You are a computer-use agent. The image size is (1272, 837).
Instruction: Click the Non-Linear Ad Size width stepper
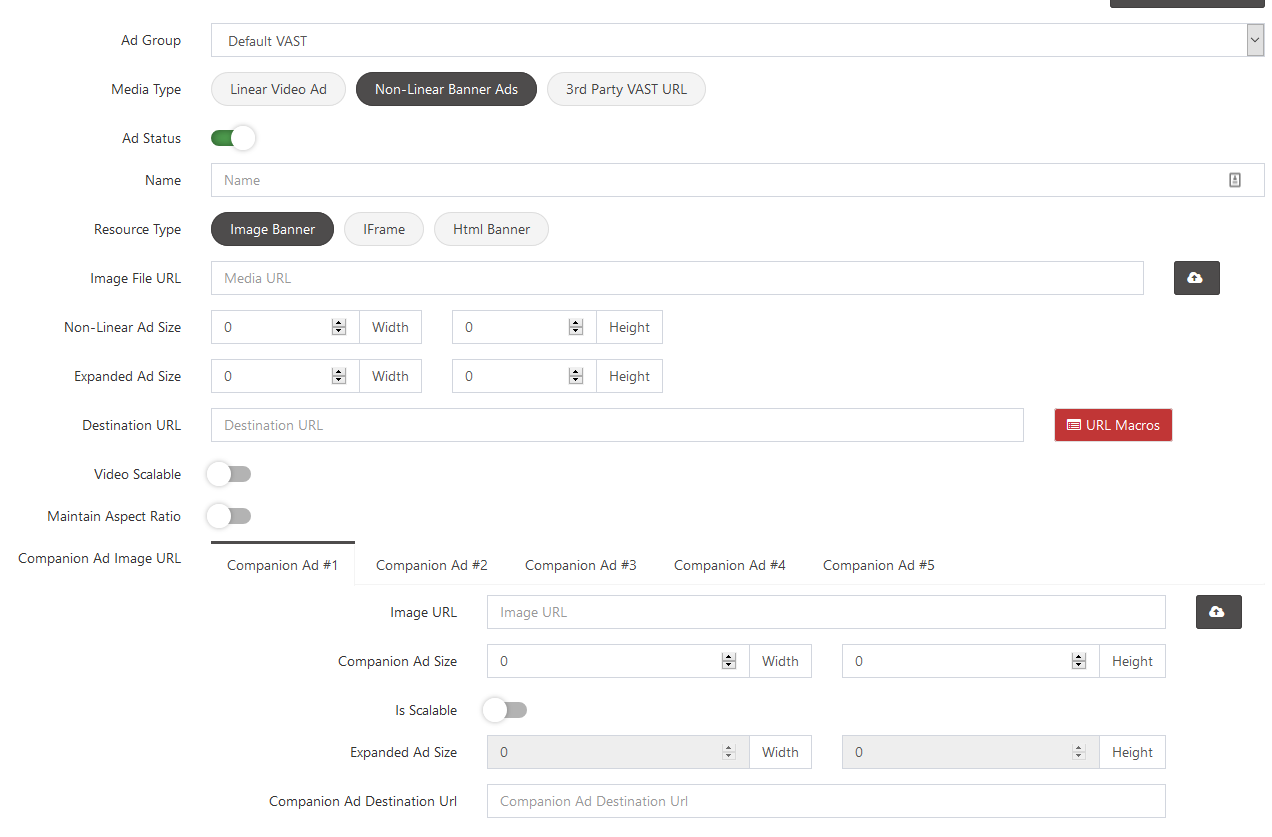[x=338, y=327]
